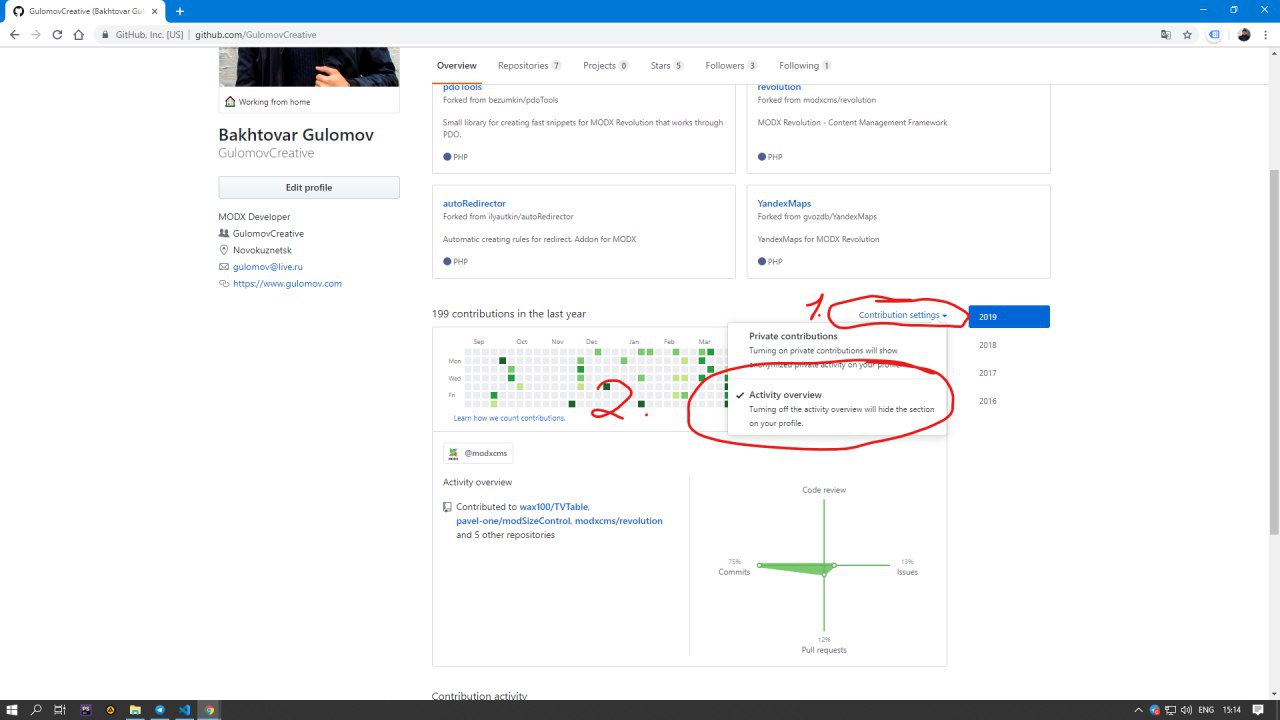Open modxcms/revolution in Activity overview
1280x720 pixels.
tap(619, 521)
